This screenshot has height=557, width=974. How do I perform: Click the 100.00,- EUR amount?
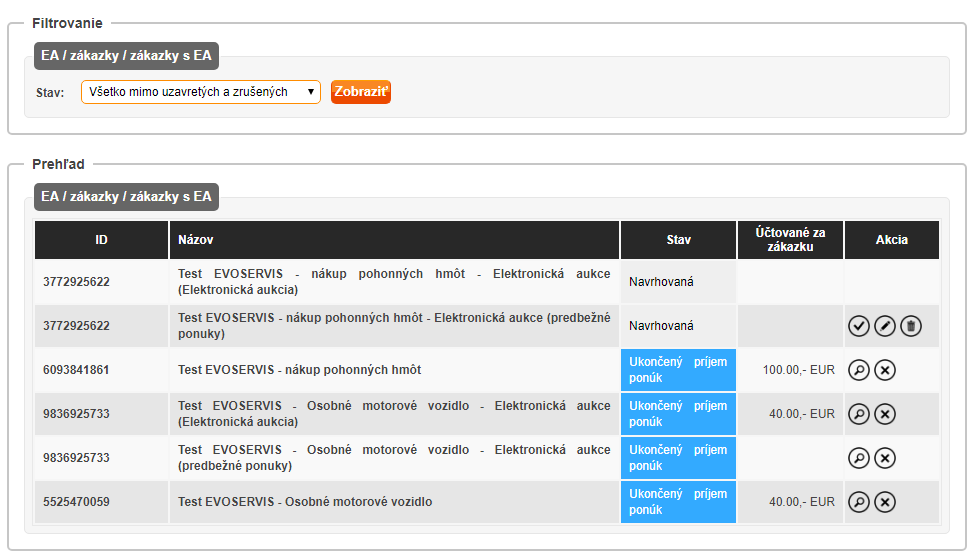click(799, 370)
